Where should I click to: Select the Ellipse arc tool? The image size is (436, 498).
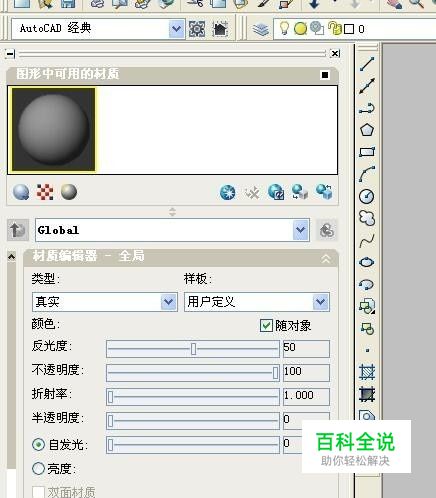367,284
